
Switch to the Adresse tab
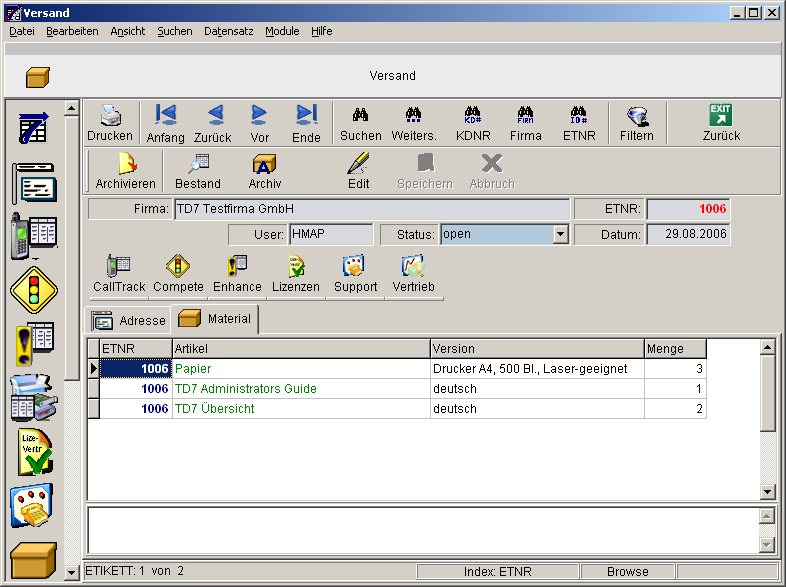(129, 320)
